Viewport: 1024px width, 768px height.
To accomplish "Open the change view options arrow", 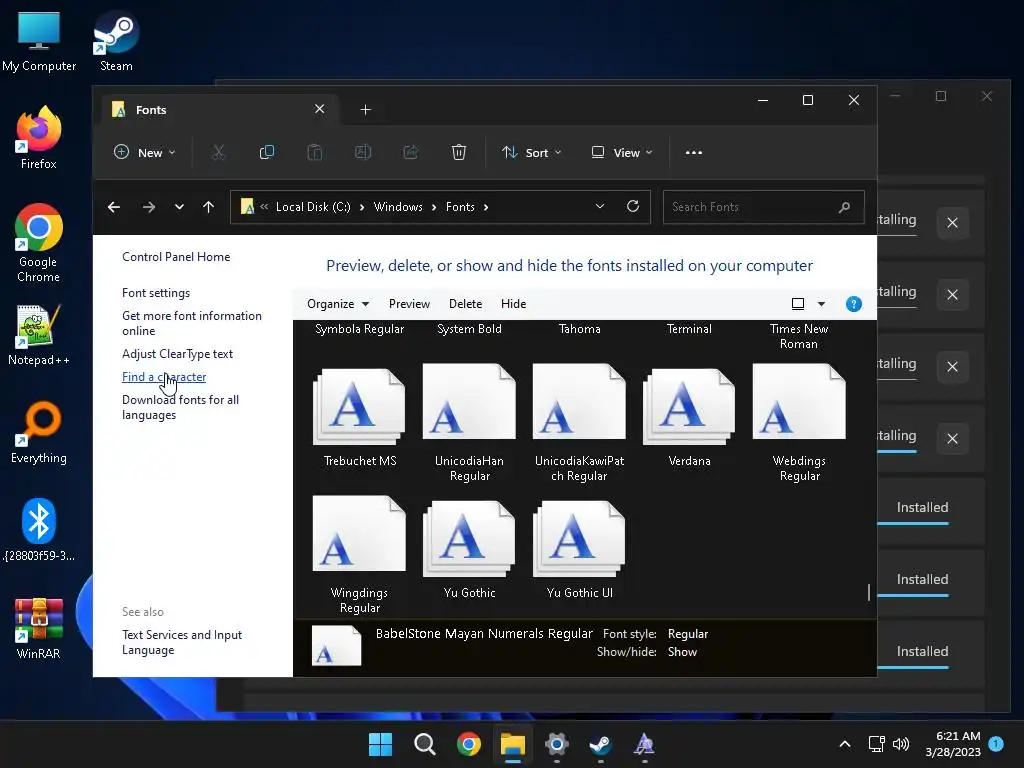I will point(822,304).
